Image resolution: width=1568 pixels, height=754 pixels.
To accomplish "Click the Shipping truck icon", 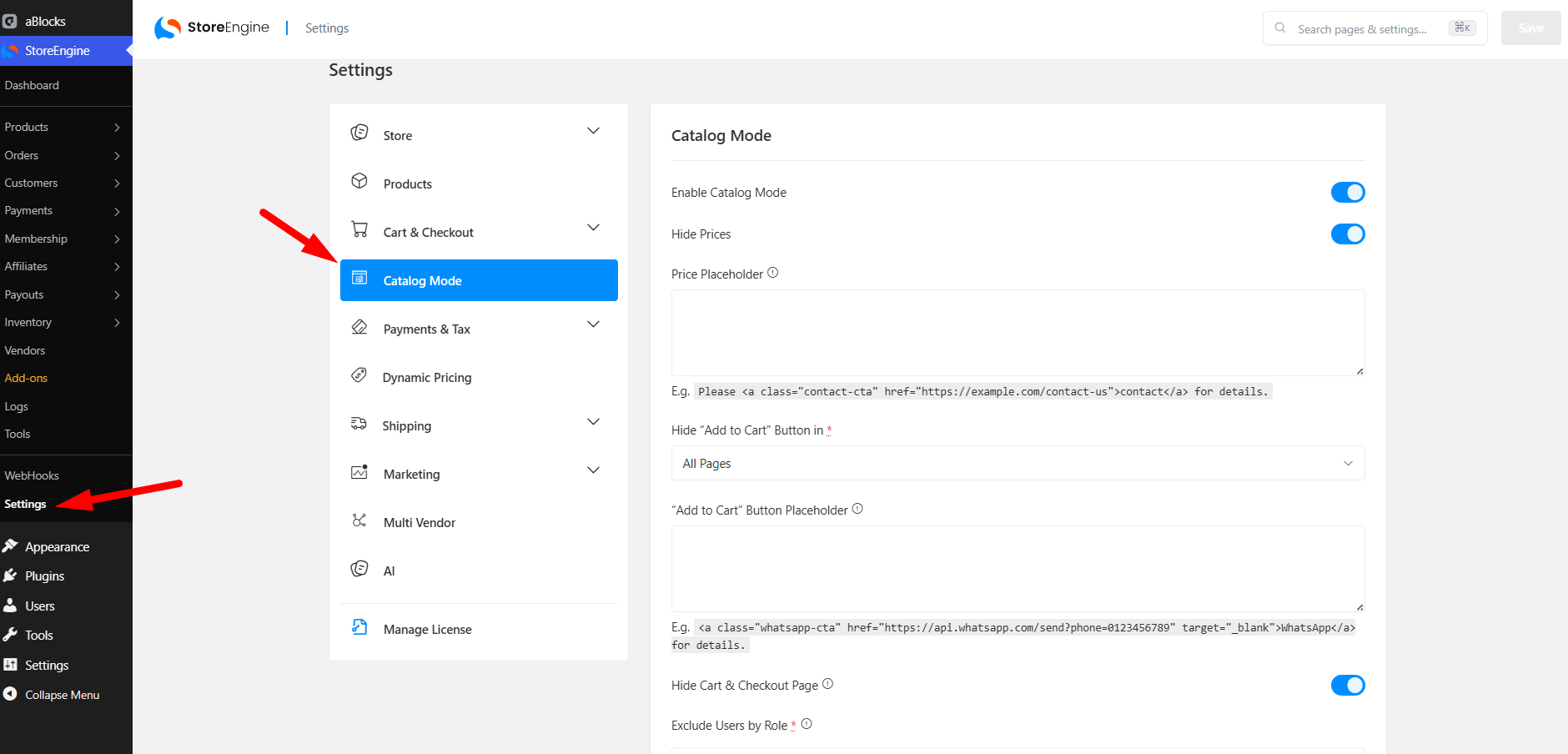I will pos(359,424).
